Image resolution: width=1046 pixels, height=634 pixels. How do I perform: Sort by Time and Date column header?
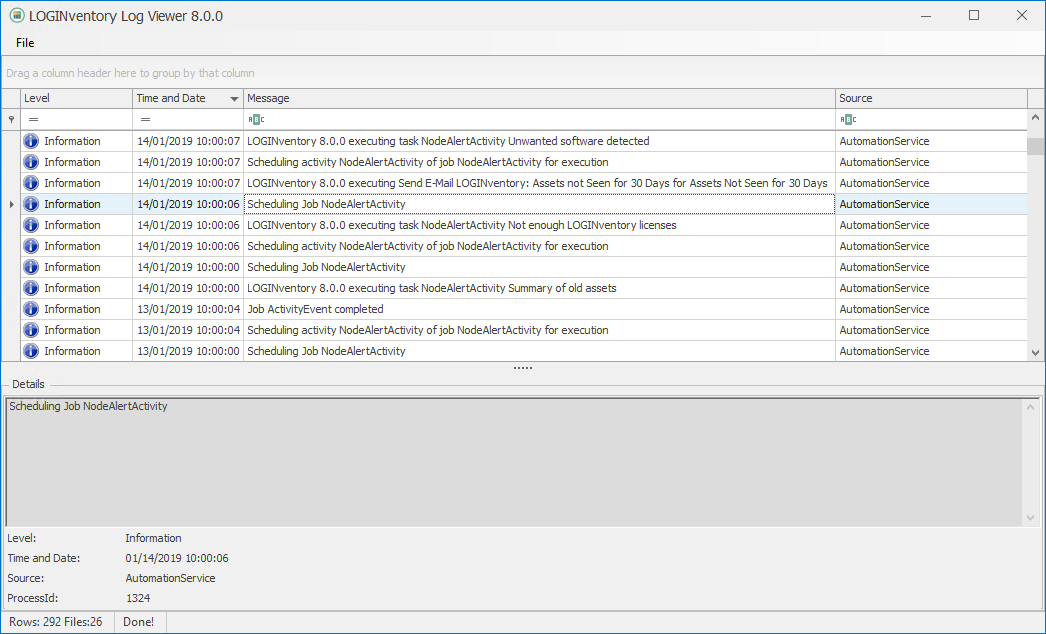pos(187,98)
